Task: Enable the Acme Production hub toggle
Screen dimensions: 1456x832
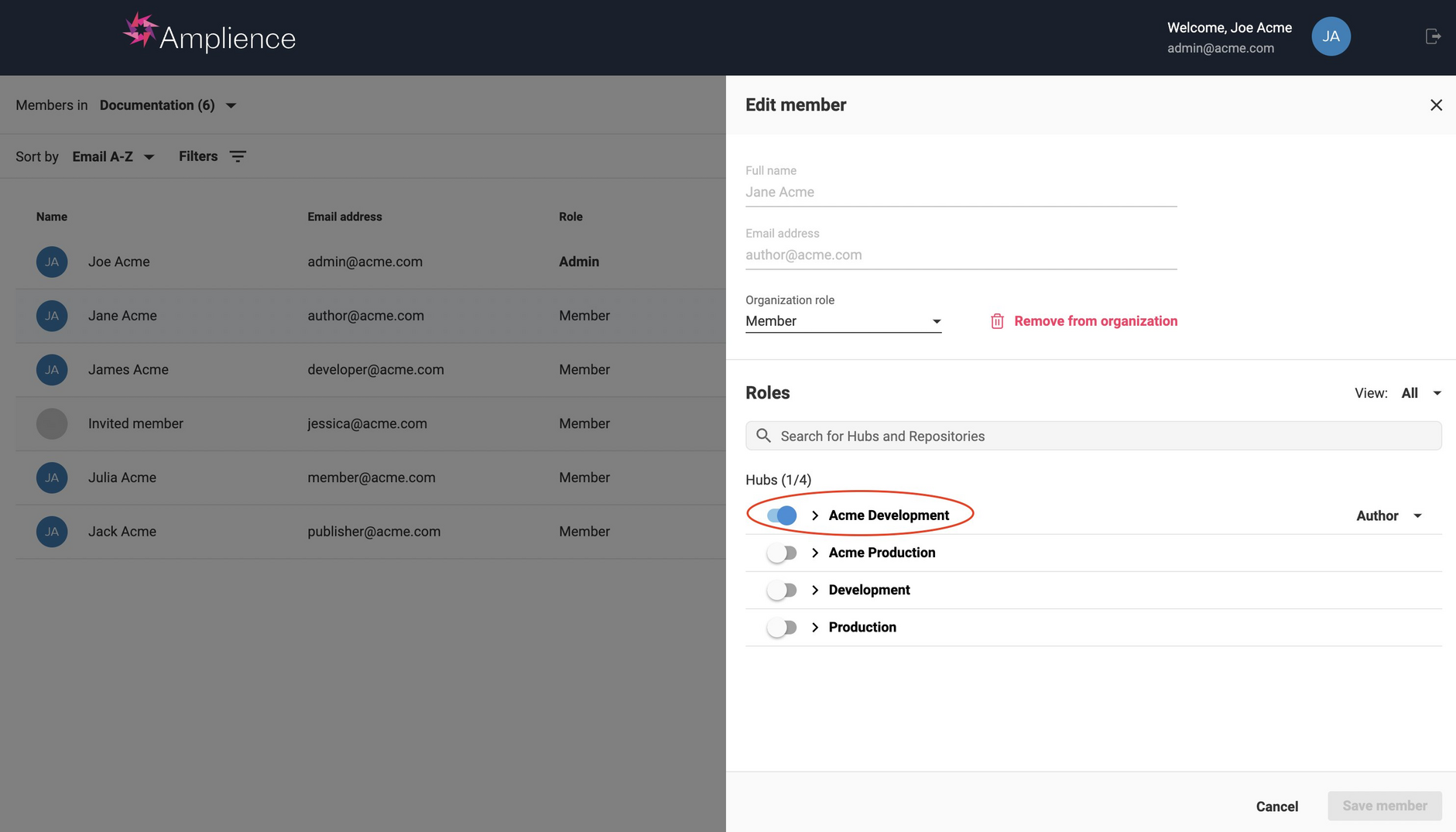Action: (x=782, y=552)
